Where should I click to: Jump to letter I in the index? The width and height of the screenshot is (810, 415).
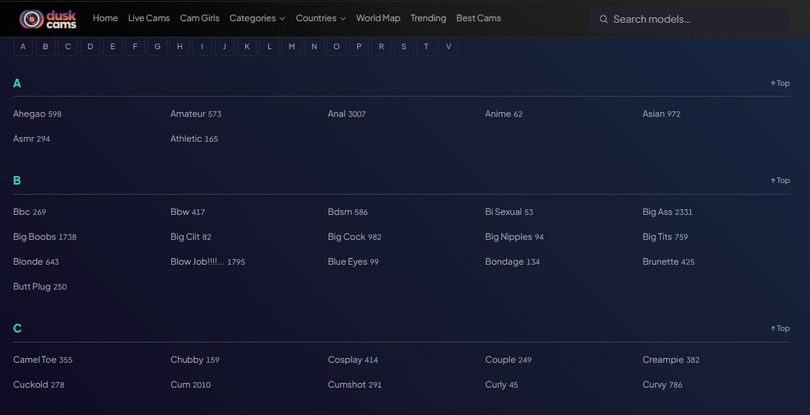(x=202, y=47)
